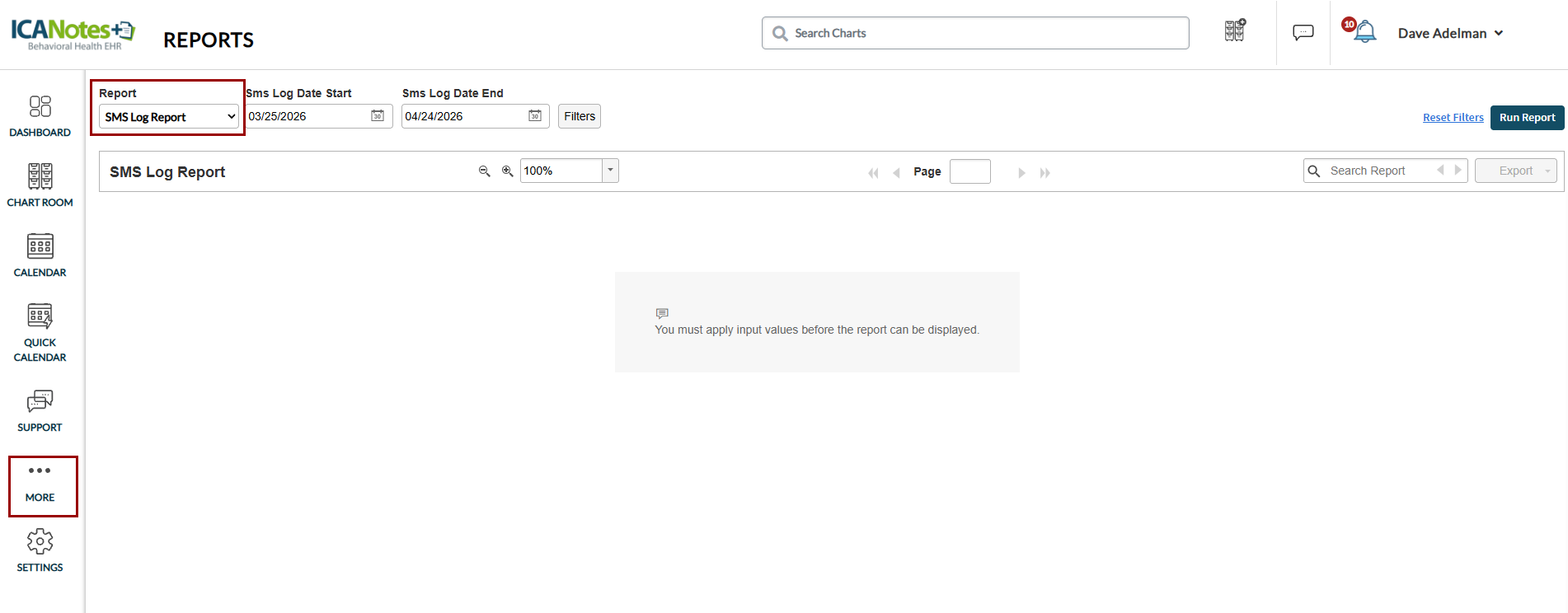The width and height of the screenshot is (1568, 613).
Task: Open the Calendar sidebar icon
Action: [40, 255]
